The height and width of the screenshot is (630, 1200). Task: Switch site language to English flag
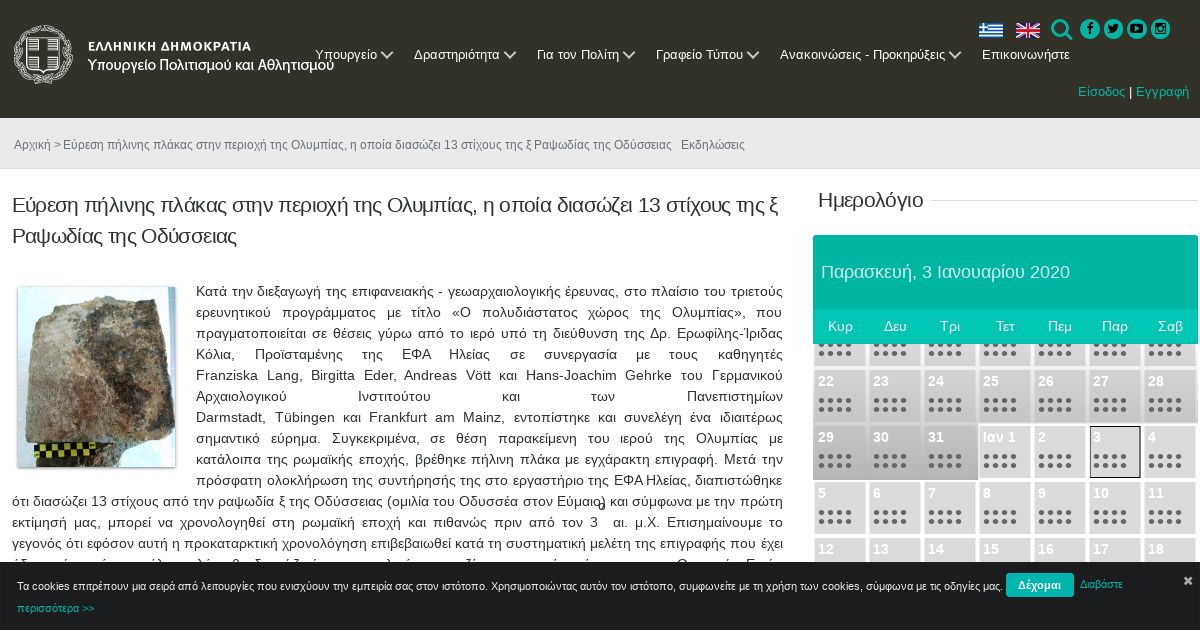click(1028, 30)
